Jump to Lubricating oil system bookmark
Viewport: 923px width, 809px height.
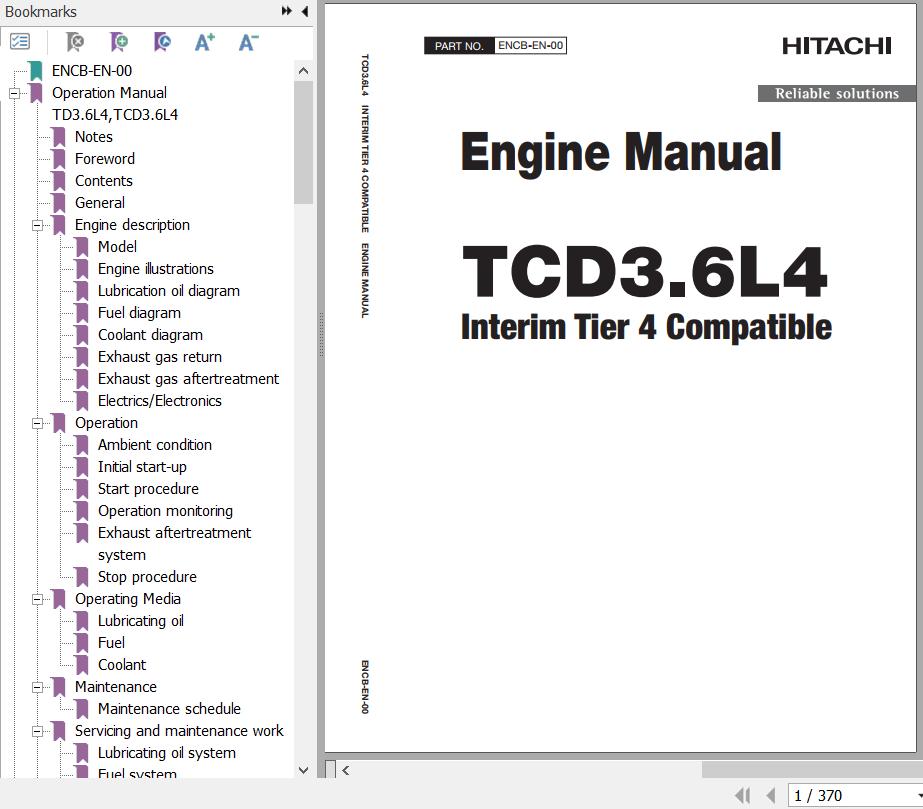[167, 753]
